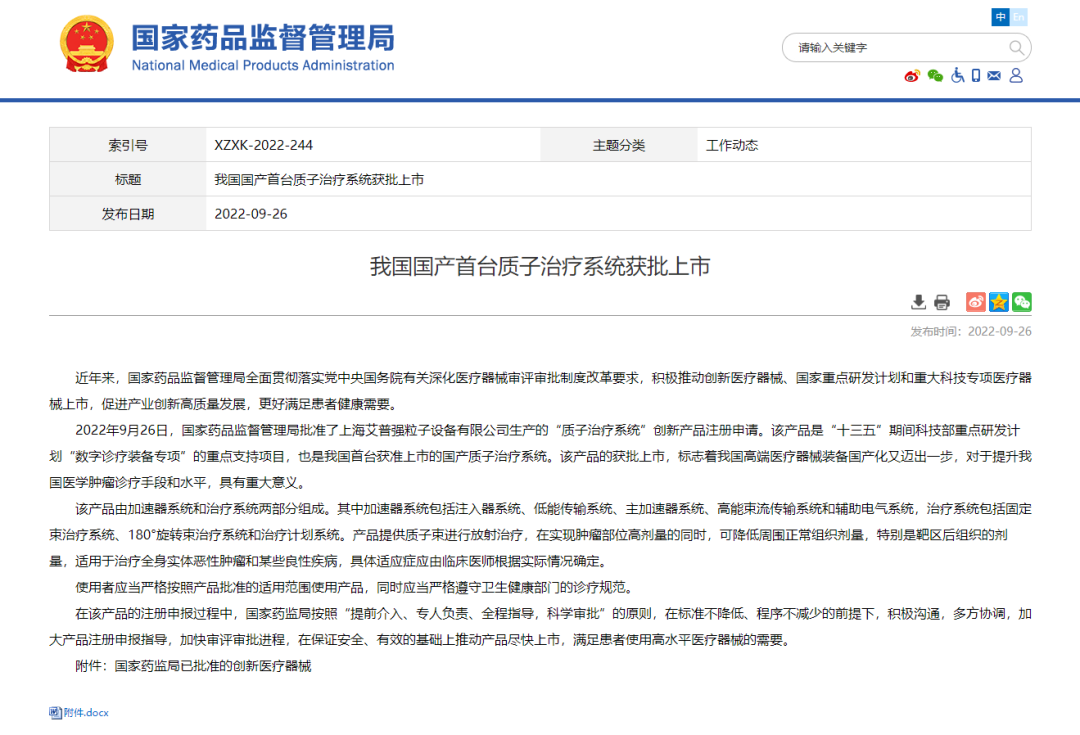
Task: Focus the 请输入关键字 search field
Action: pyautogui.click(x=895, y=48)
